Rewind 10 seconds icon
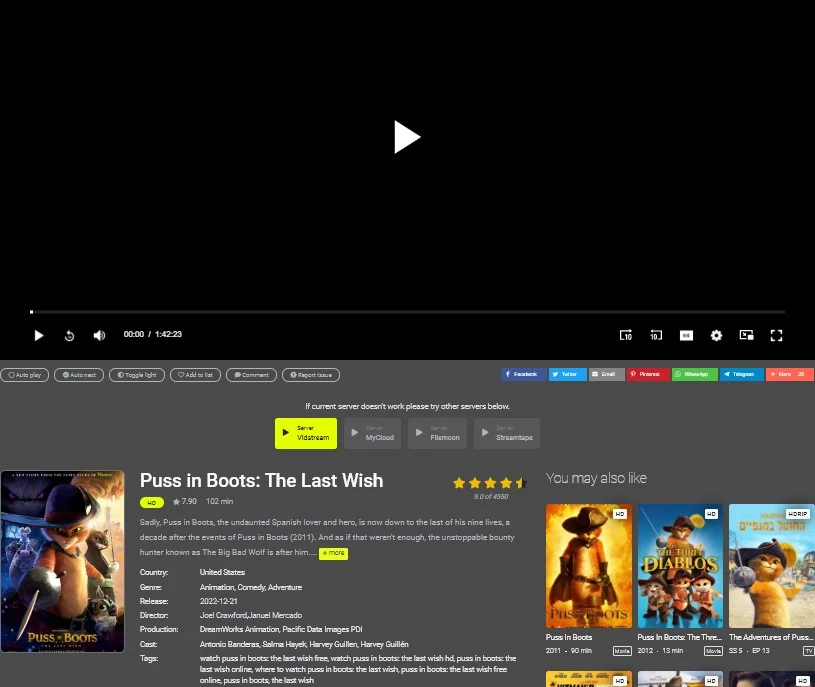 click(x=656, y=335)
